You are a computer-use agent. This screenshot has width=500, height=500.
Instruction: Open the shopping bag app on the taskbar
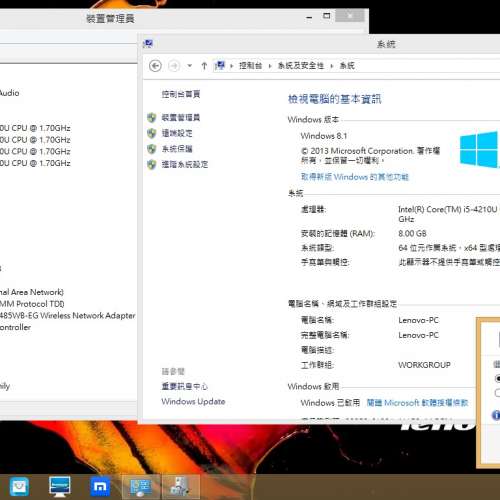[x=19, y=487]
